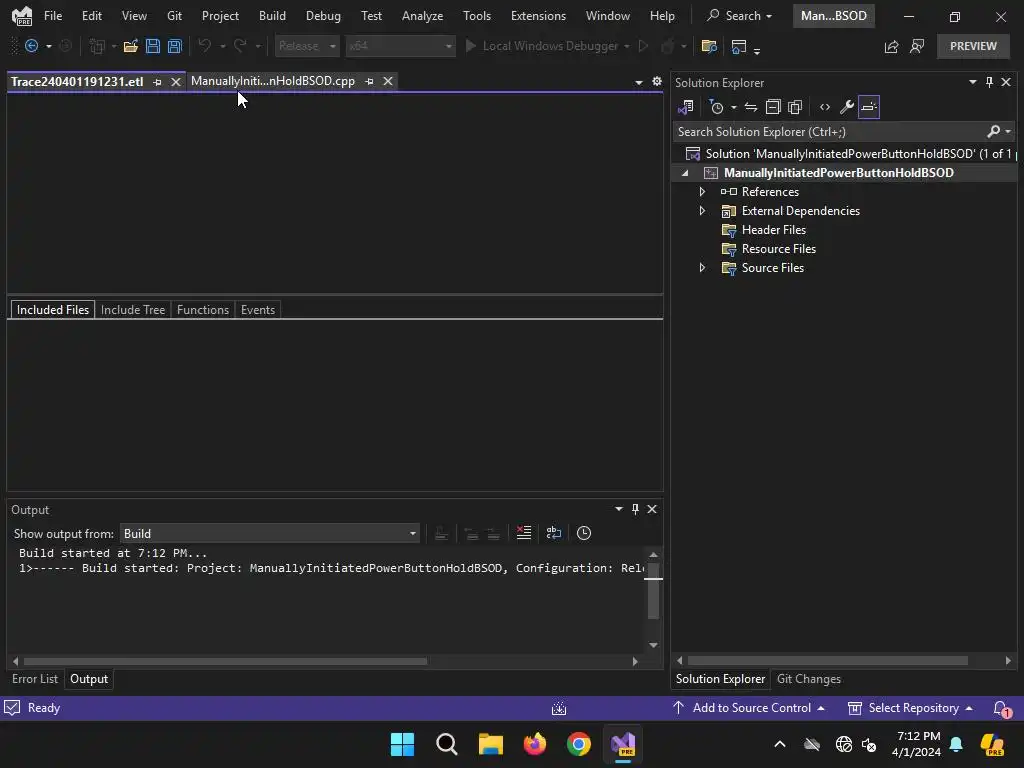The height and width of the screenshot is (768, 1024).
Task: Toggle auto hide pin on Solution Explorer
Action: click(989, 82)
